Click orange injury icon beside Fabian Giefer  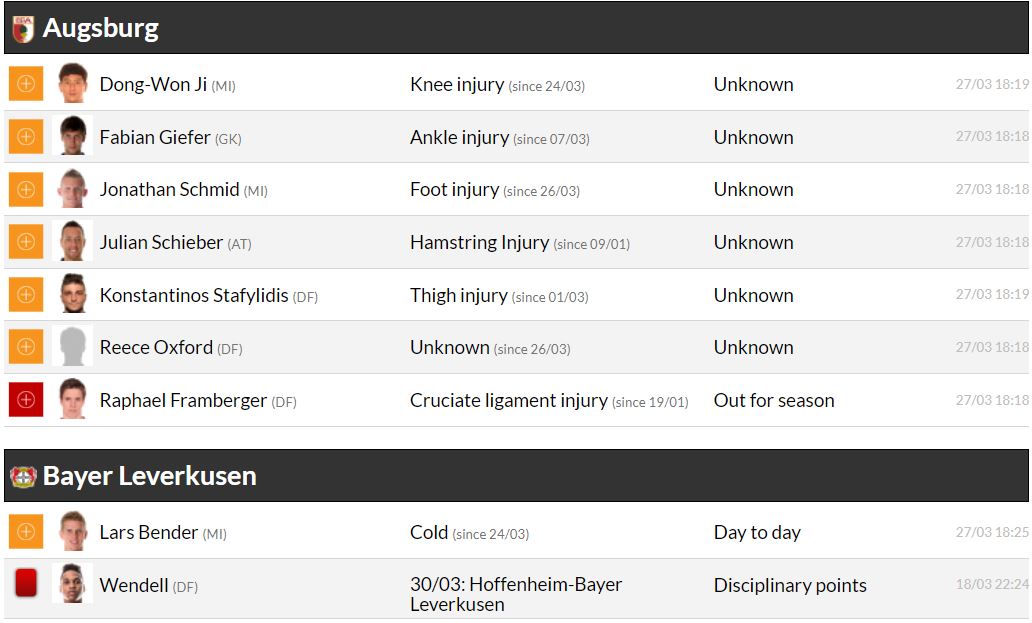26,137
